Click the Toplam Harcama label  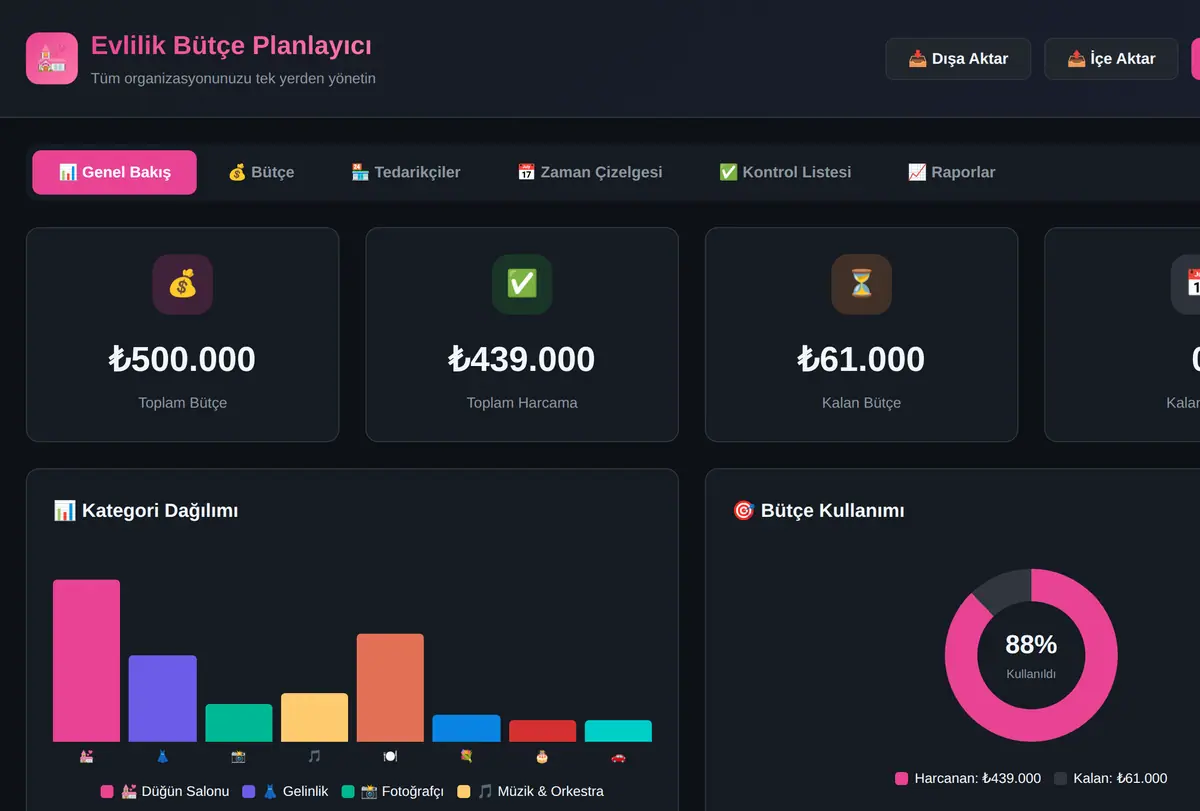pos(522,403)
